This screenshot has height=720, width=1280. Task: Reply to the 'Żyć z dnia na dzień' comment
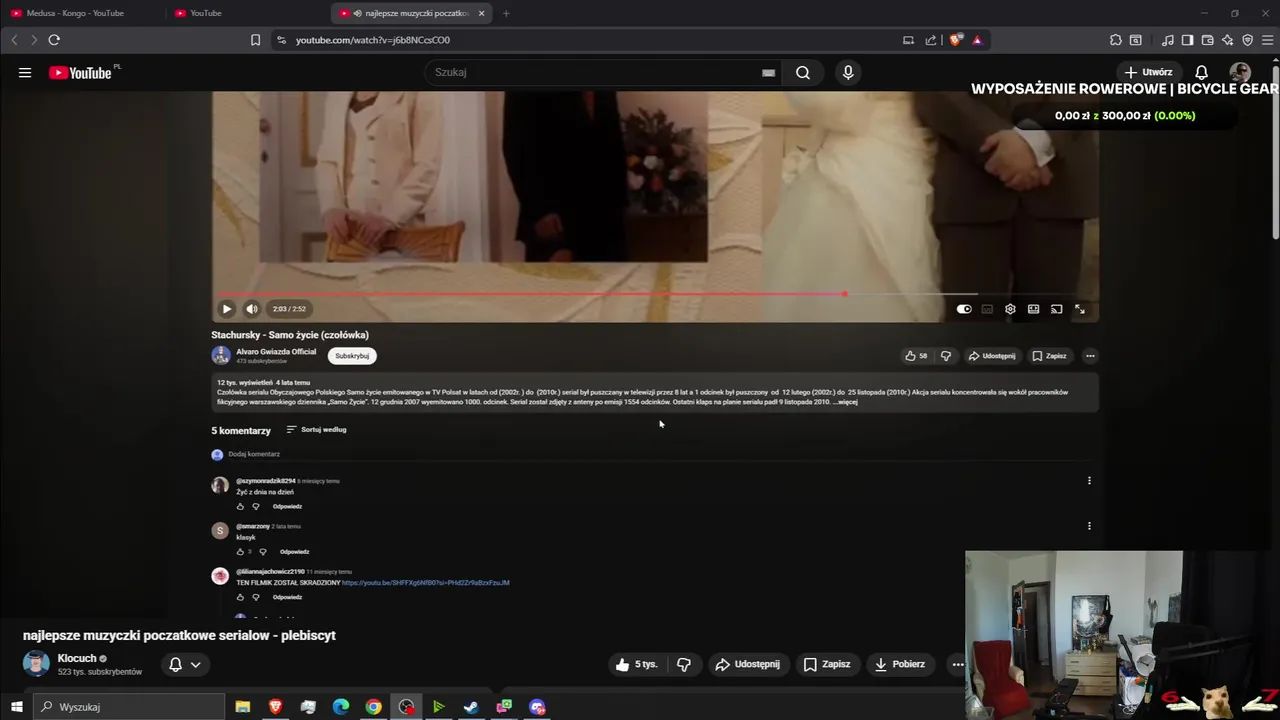[287, 507]
